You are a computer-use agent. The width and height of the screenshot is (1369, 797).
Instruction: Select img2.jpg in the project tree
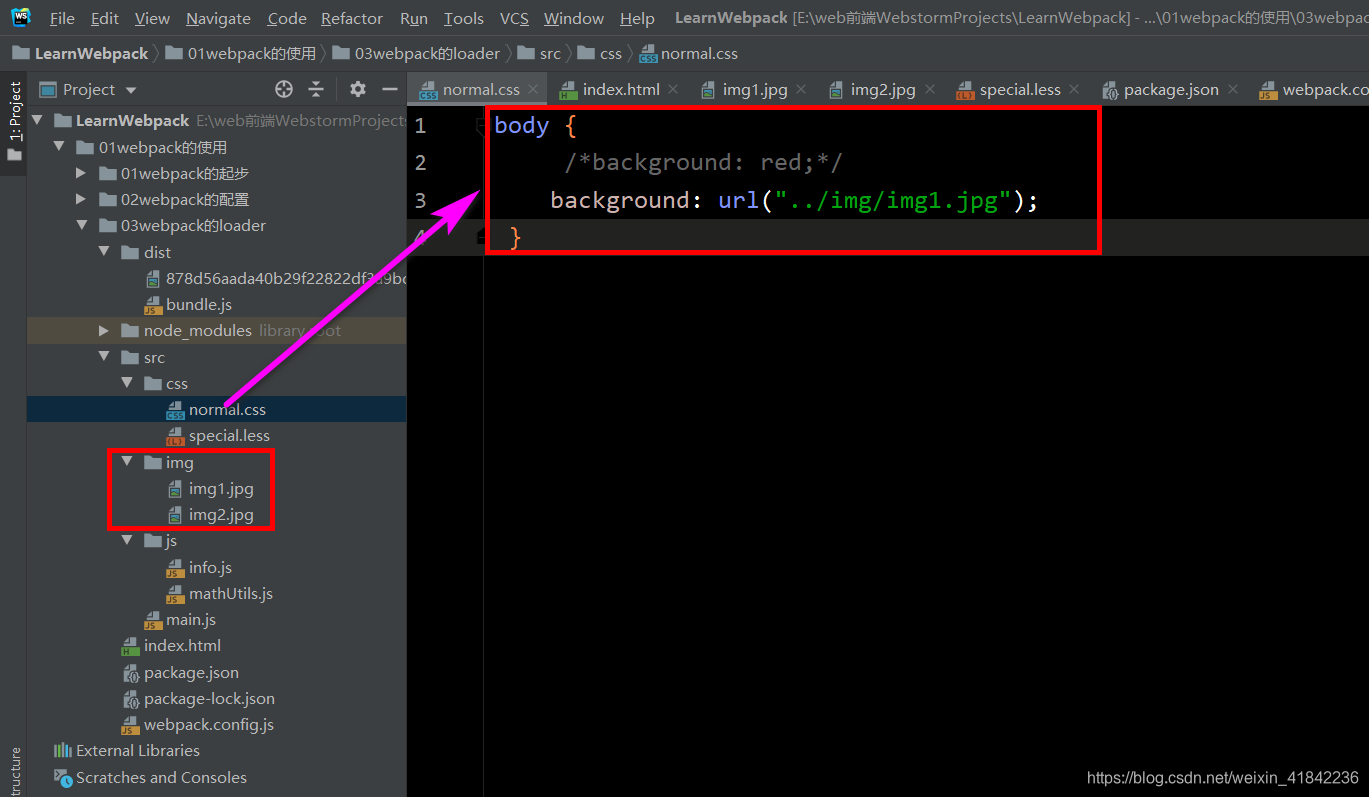[221, 515]
